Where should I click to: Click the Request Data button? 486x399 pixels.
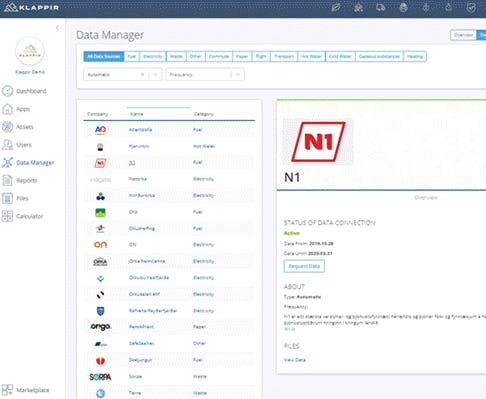click(304, 266)
